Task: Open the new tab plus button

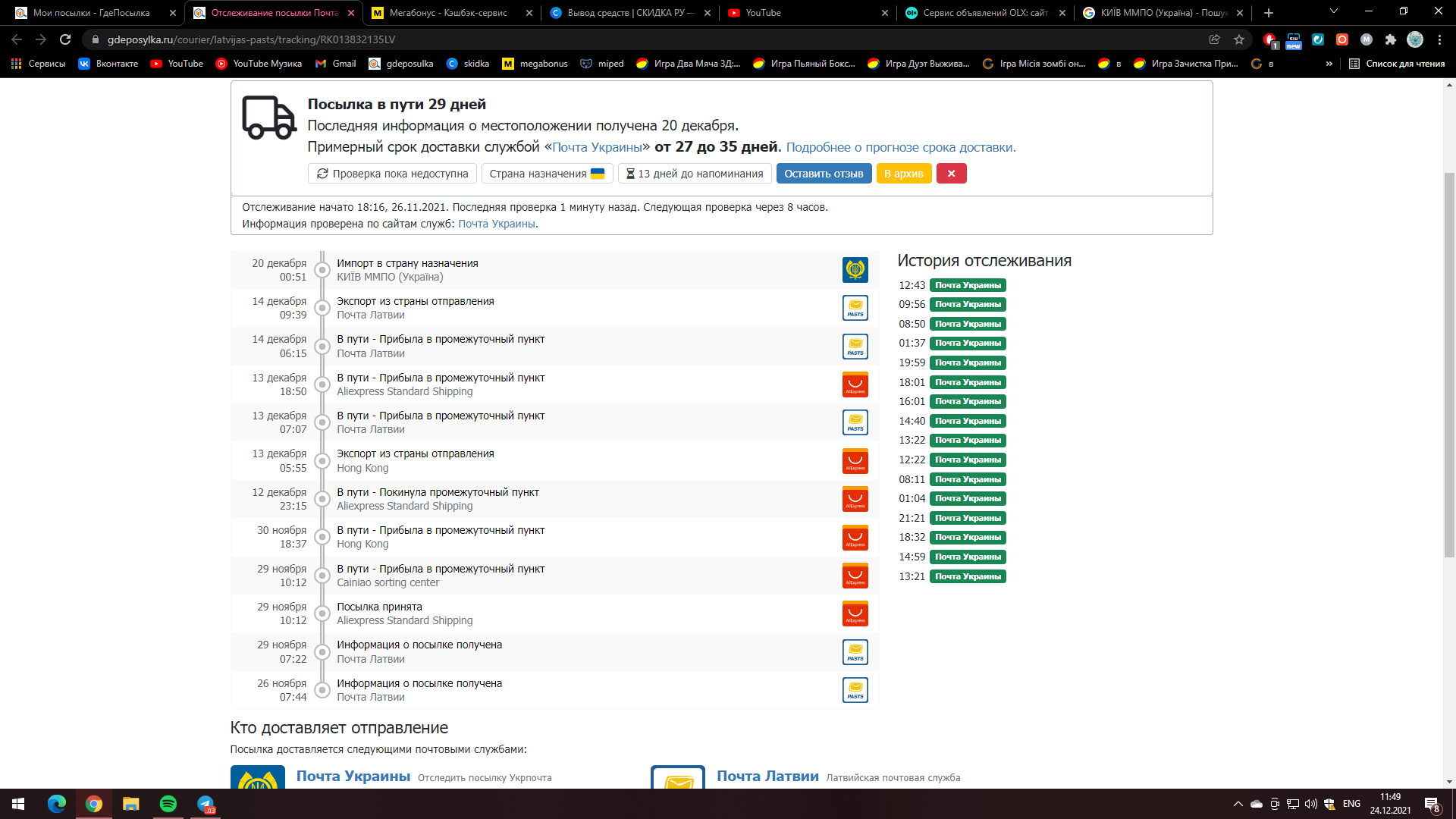Action: (x=1269, y=13)
